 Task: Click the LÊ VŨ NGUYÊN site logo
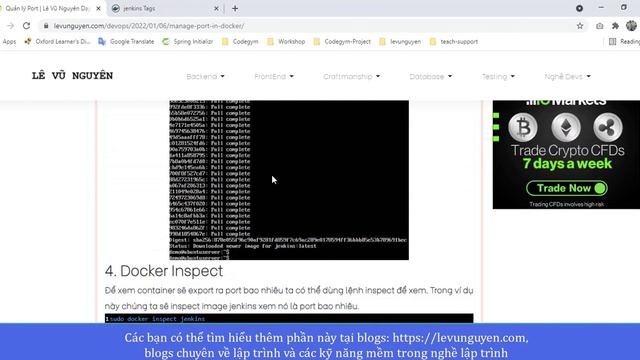pyautogui.click(x=72, y=76)
